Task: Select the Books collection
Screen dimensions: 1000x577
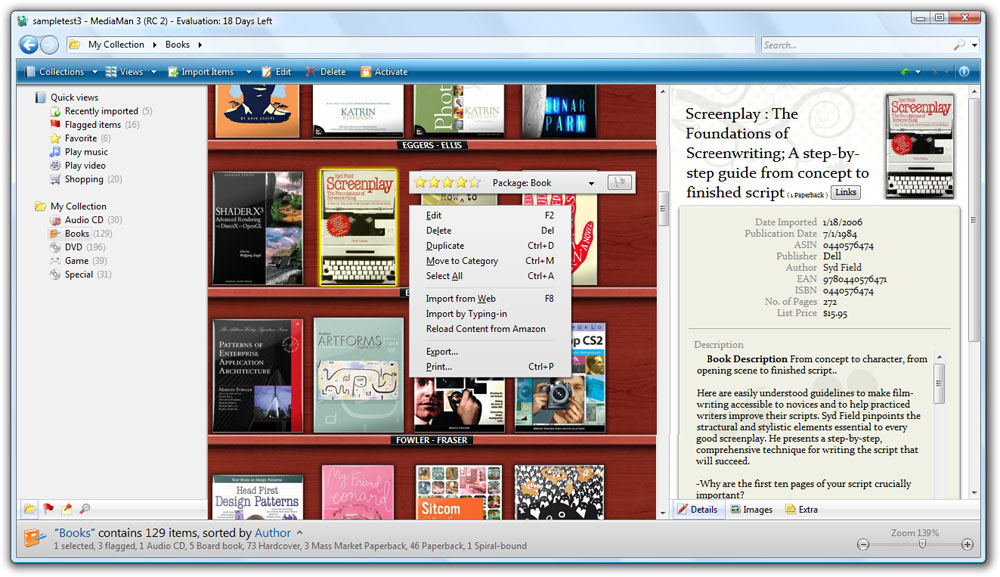Action: (x=80, y=233)
